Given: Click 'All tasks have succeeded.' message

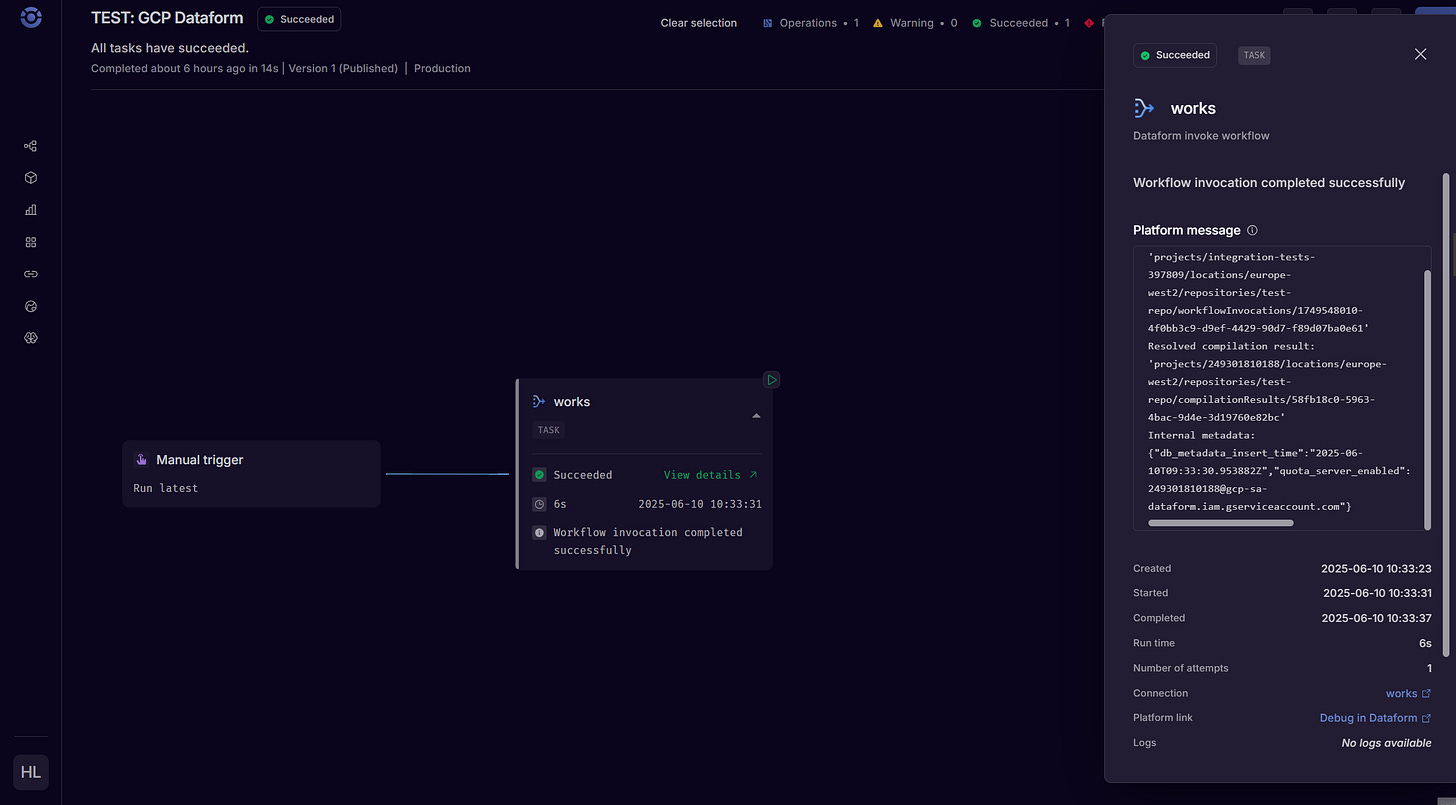Looking at the screenshot, I should coord(170,48).
